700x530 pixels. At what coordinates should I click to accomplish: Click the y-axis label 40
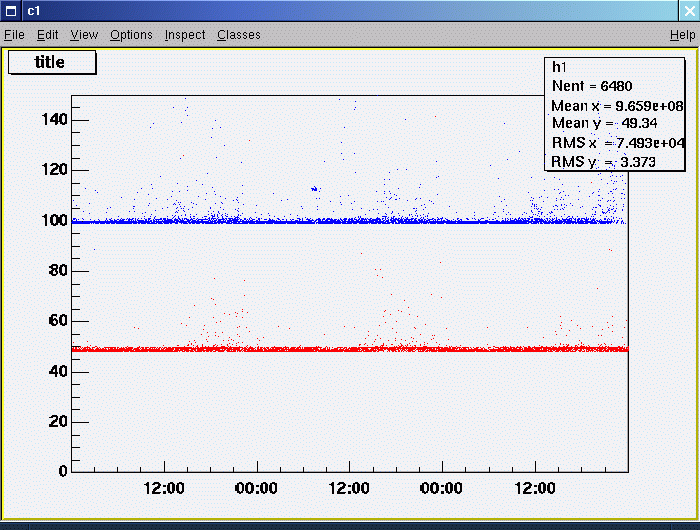point(58,371)
